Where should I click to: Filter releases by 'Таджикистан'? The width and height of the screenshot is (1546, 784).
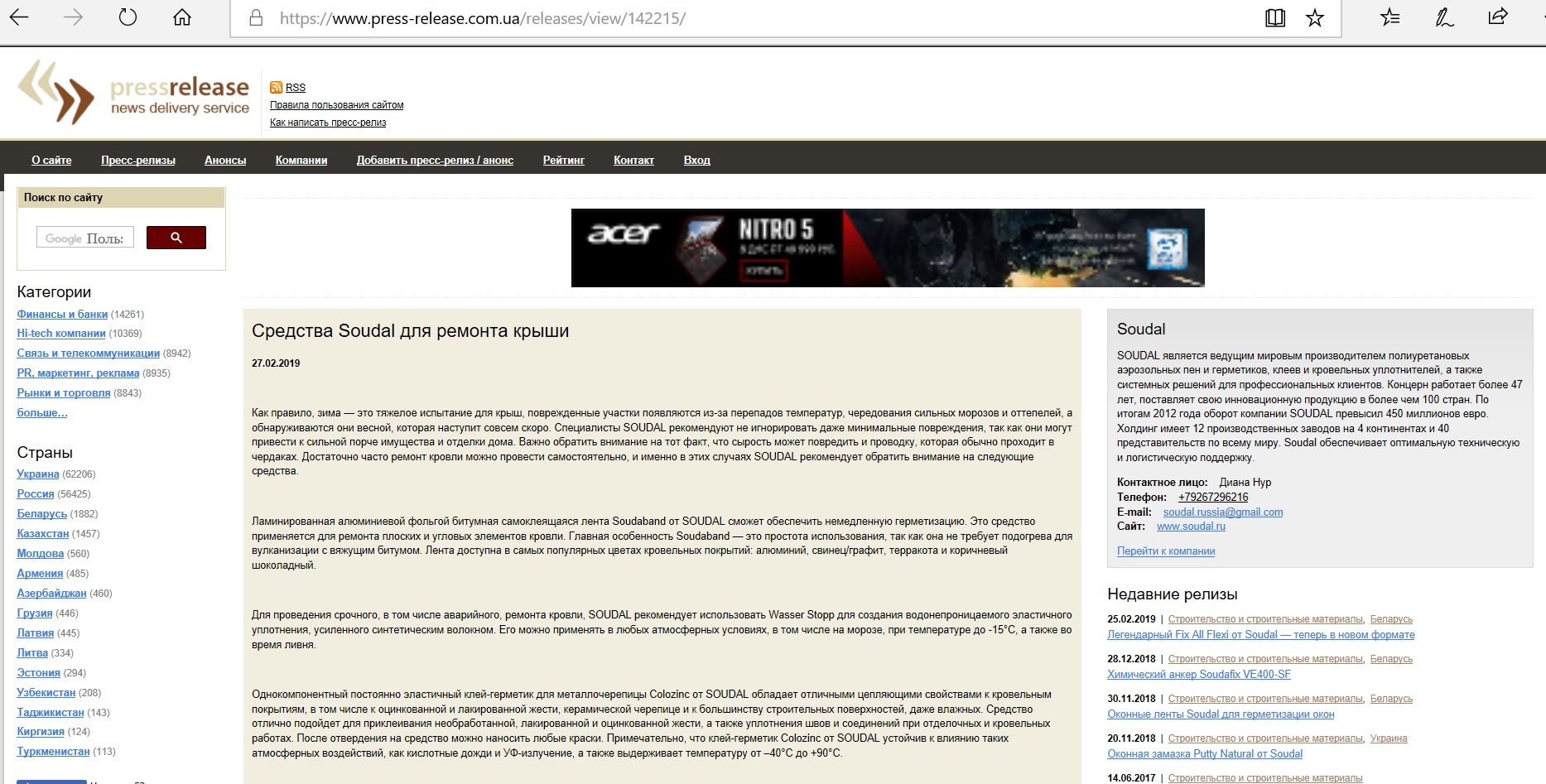click(51, 712)
